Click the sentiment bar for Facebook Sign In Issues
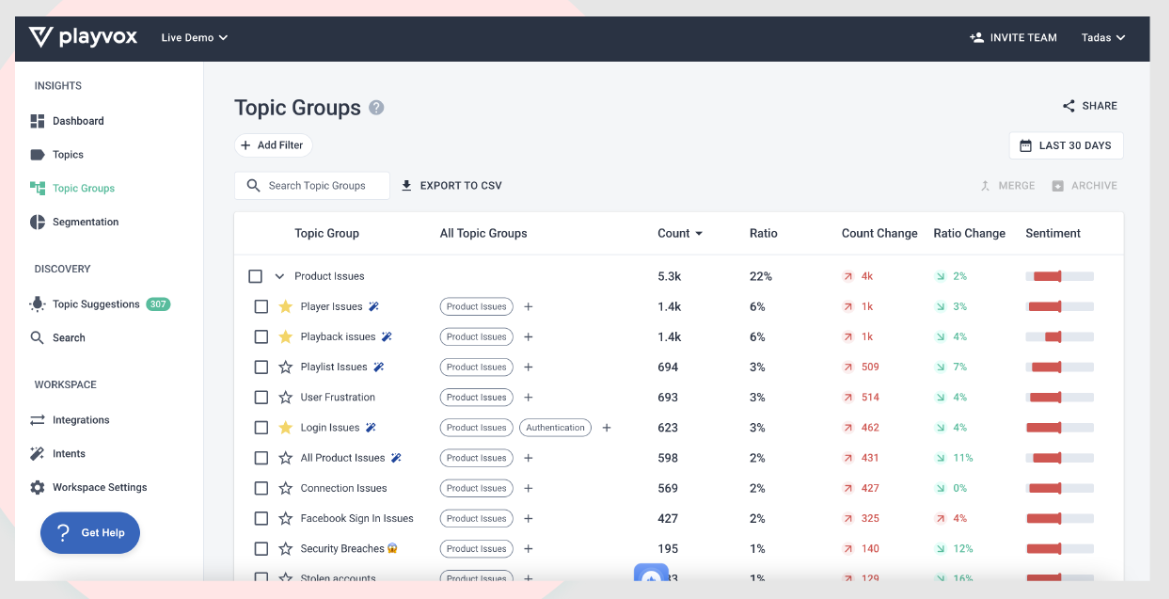The width and height of the screenshot is (1169, 599). pos(1059,518)
